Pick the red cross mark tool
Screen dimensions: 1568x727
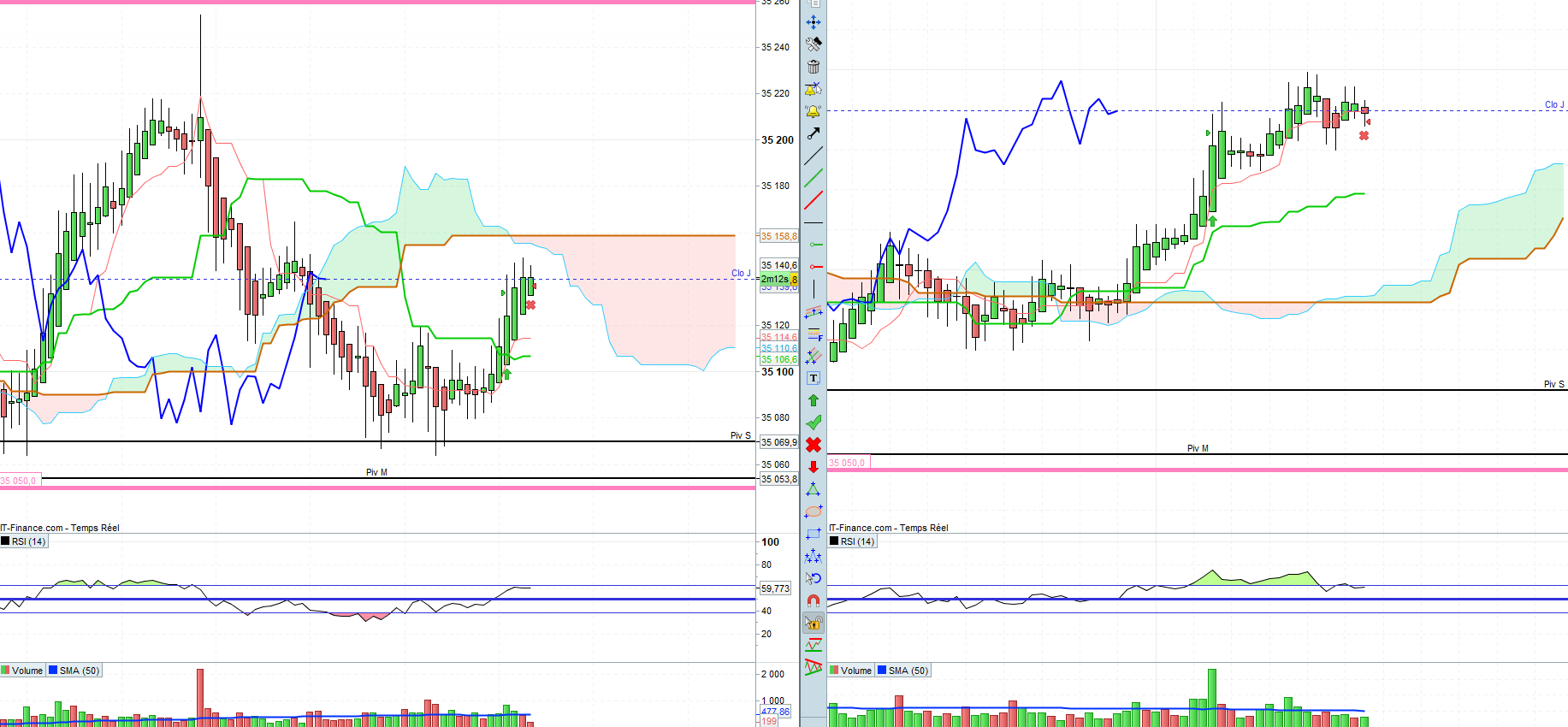tap(814, 445)
